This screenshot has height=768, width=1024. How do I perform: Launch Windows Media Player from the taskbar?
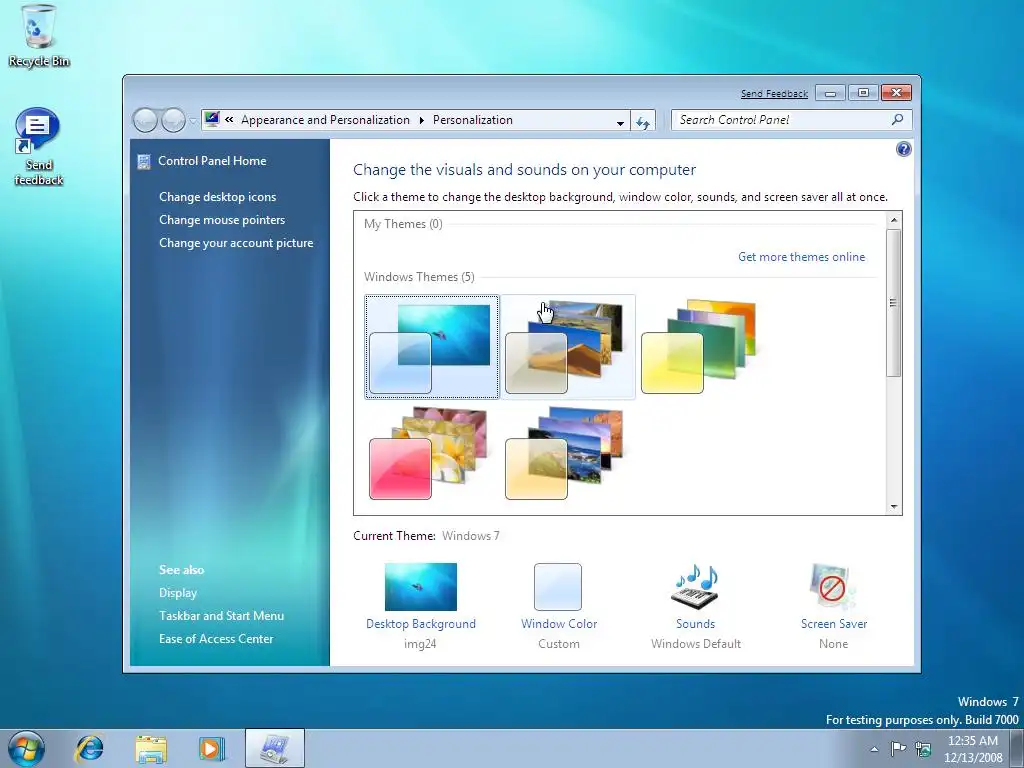pyautogui.click(x=212, y=748)
